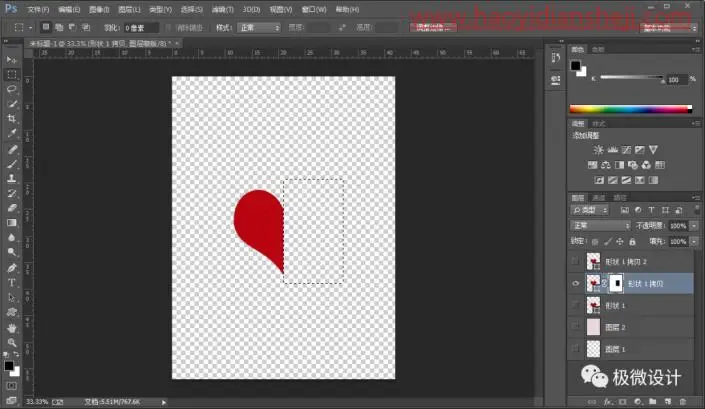Toggle the anti-alias checkbox
This screenshot has width=705, height=409.
tap(168, 28)
